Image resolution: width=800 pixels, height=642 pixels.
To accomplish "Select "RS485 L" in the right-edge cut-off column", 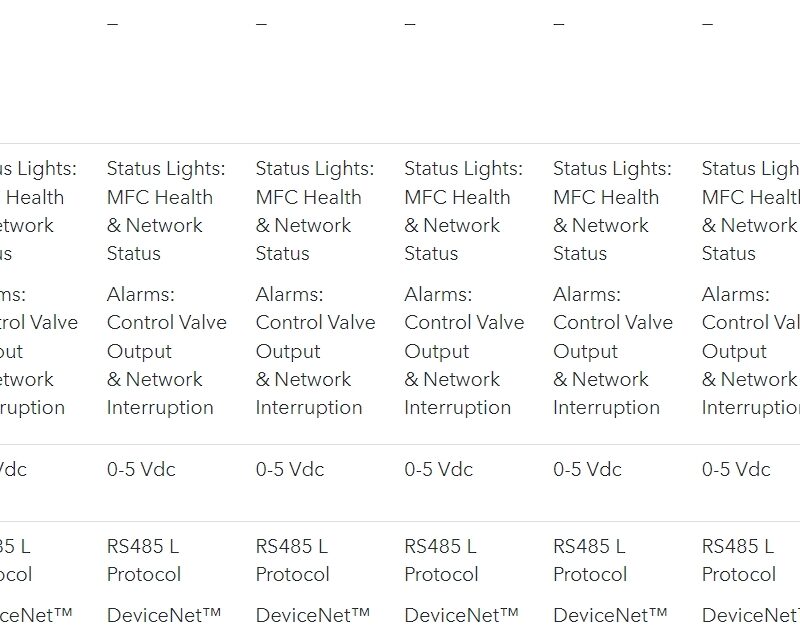I will pyautogui.click(x=737, y=547).
